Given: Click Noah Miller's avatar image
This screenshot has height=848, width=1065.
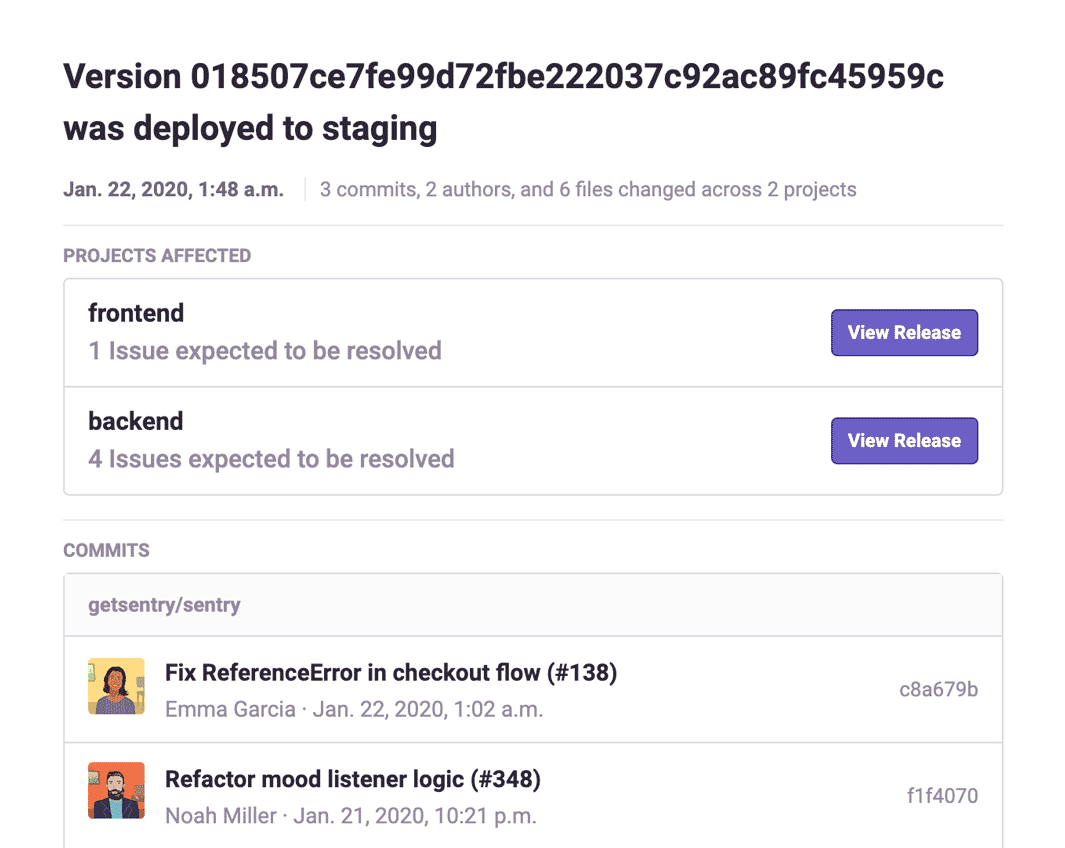Looking at the screenshot, I should 116,791.
